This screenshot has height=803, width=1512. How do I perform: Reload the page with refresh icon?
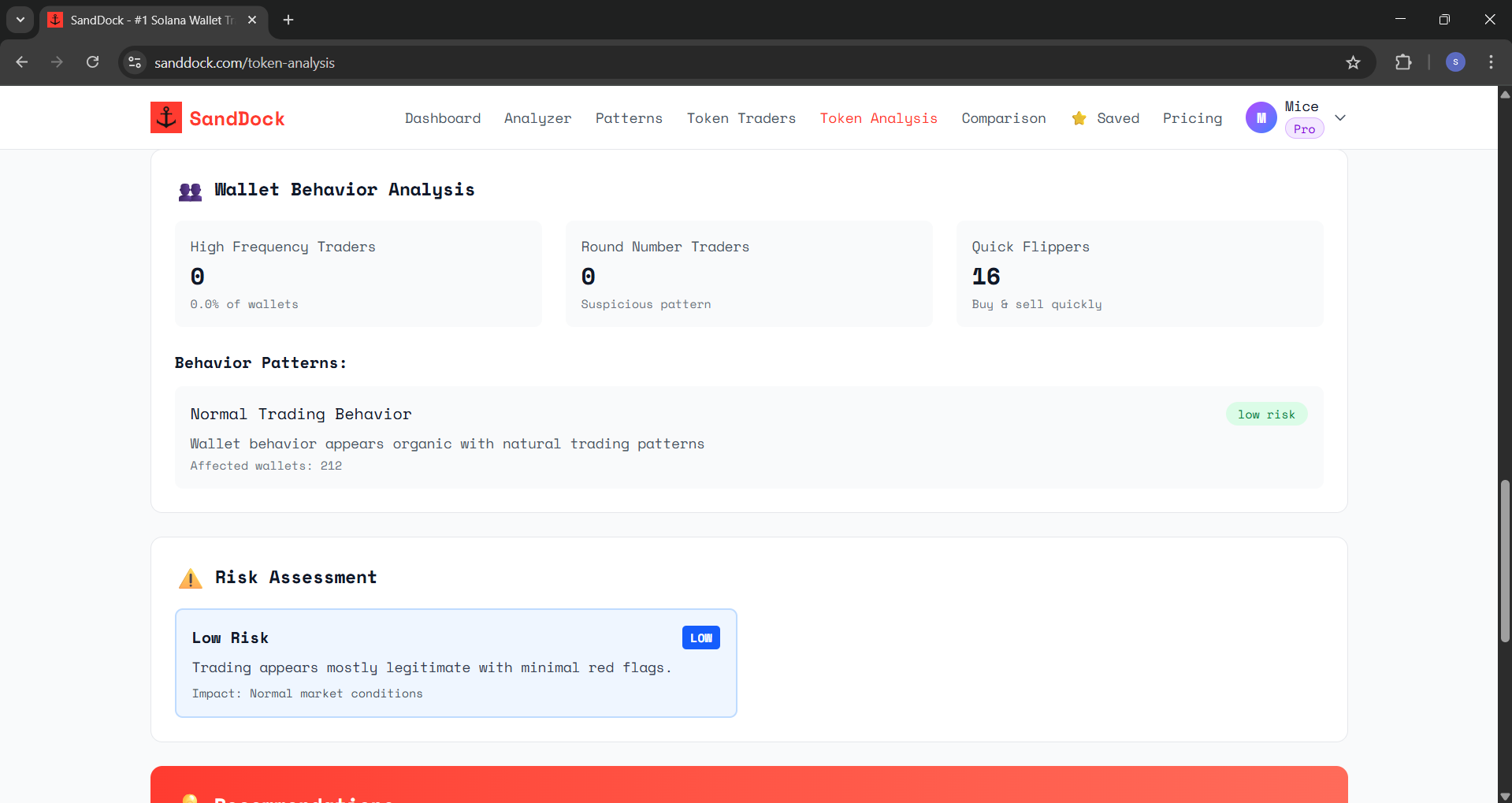(92, 62)
